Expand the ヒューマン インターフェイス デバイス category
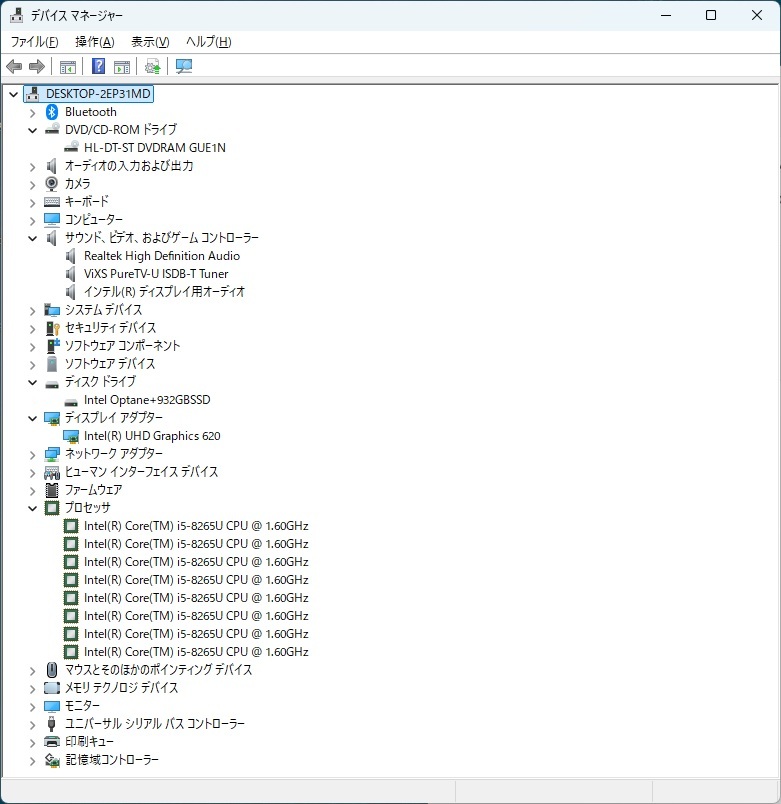The width and height of the screenshot is (781, 804). pyautogui.click(x=32, y=473)
